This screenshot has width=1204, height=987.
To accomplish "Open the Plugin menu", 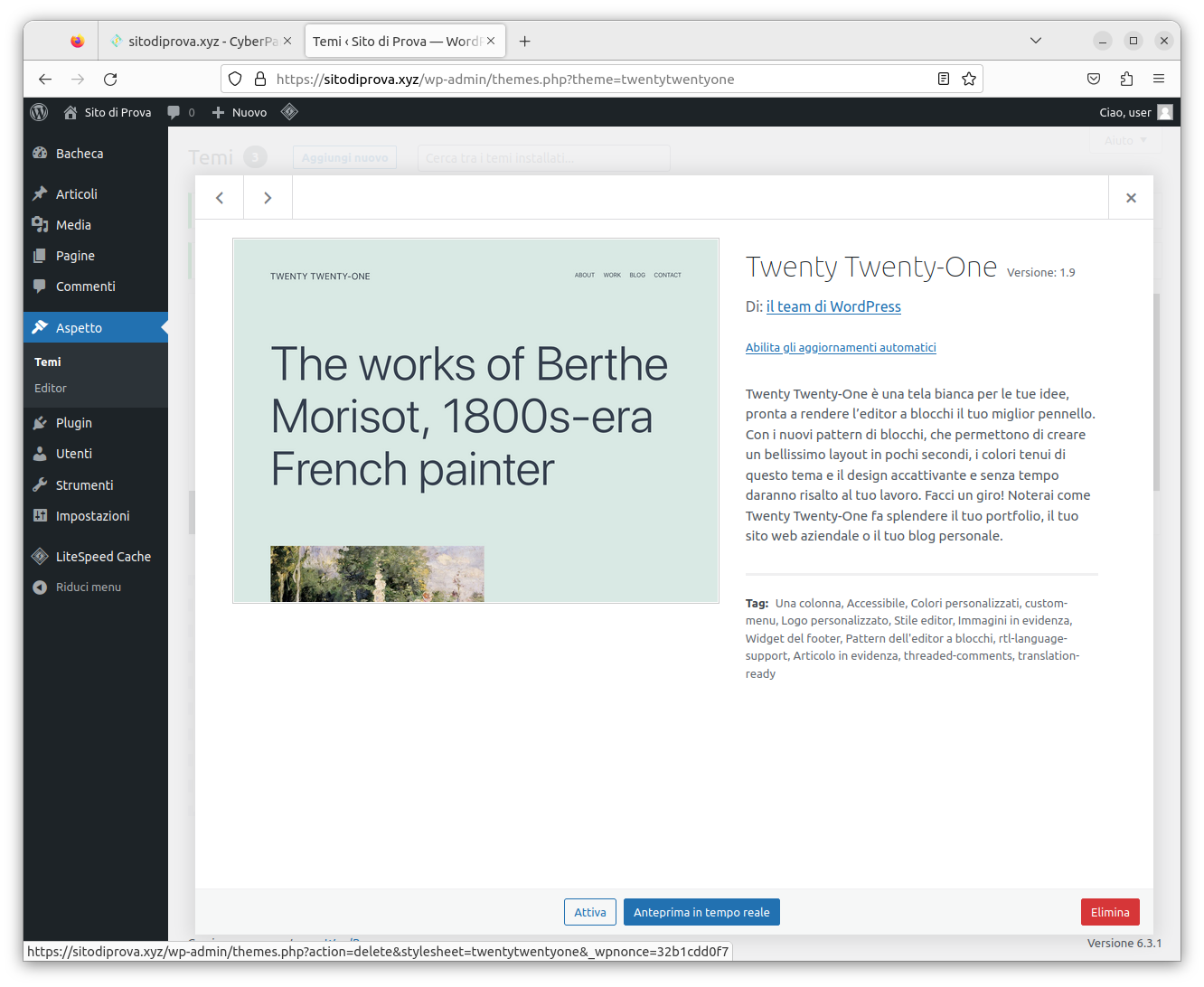I will click(x=96, y=423).
